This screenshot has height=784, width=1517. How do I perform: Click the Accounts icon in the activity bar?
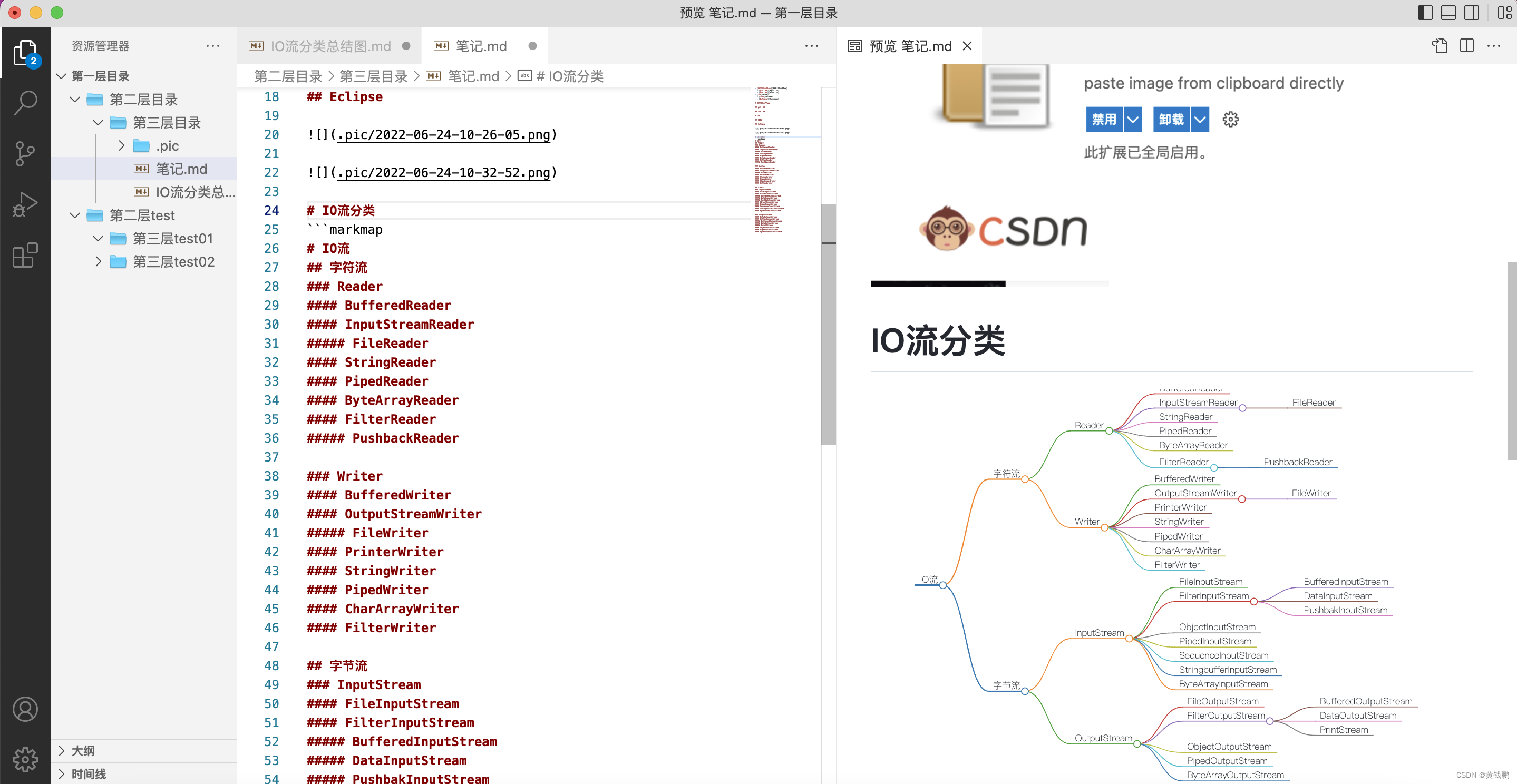[x=25, y=709]
